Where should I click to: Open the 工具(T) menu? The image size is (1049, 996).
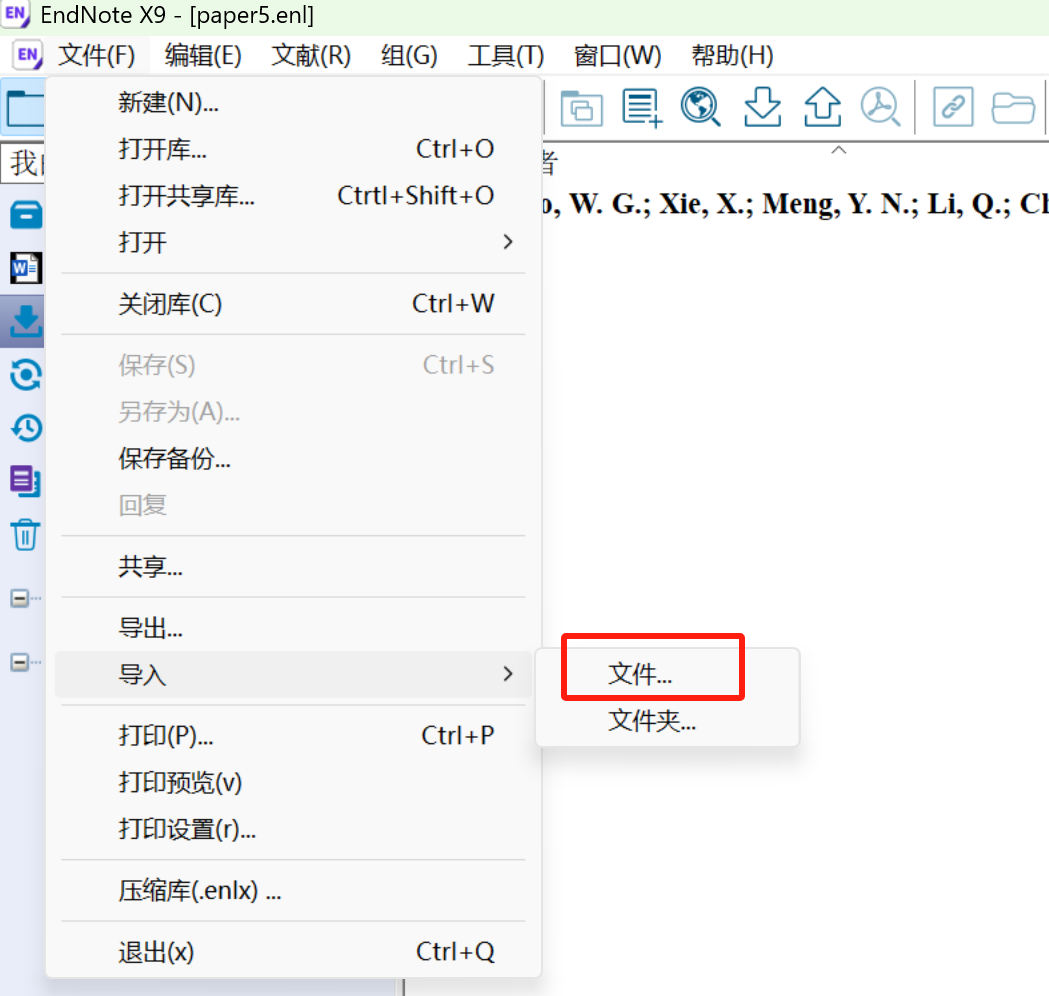click(506, 56)
